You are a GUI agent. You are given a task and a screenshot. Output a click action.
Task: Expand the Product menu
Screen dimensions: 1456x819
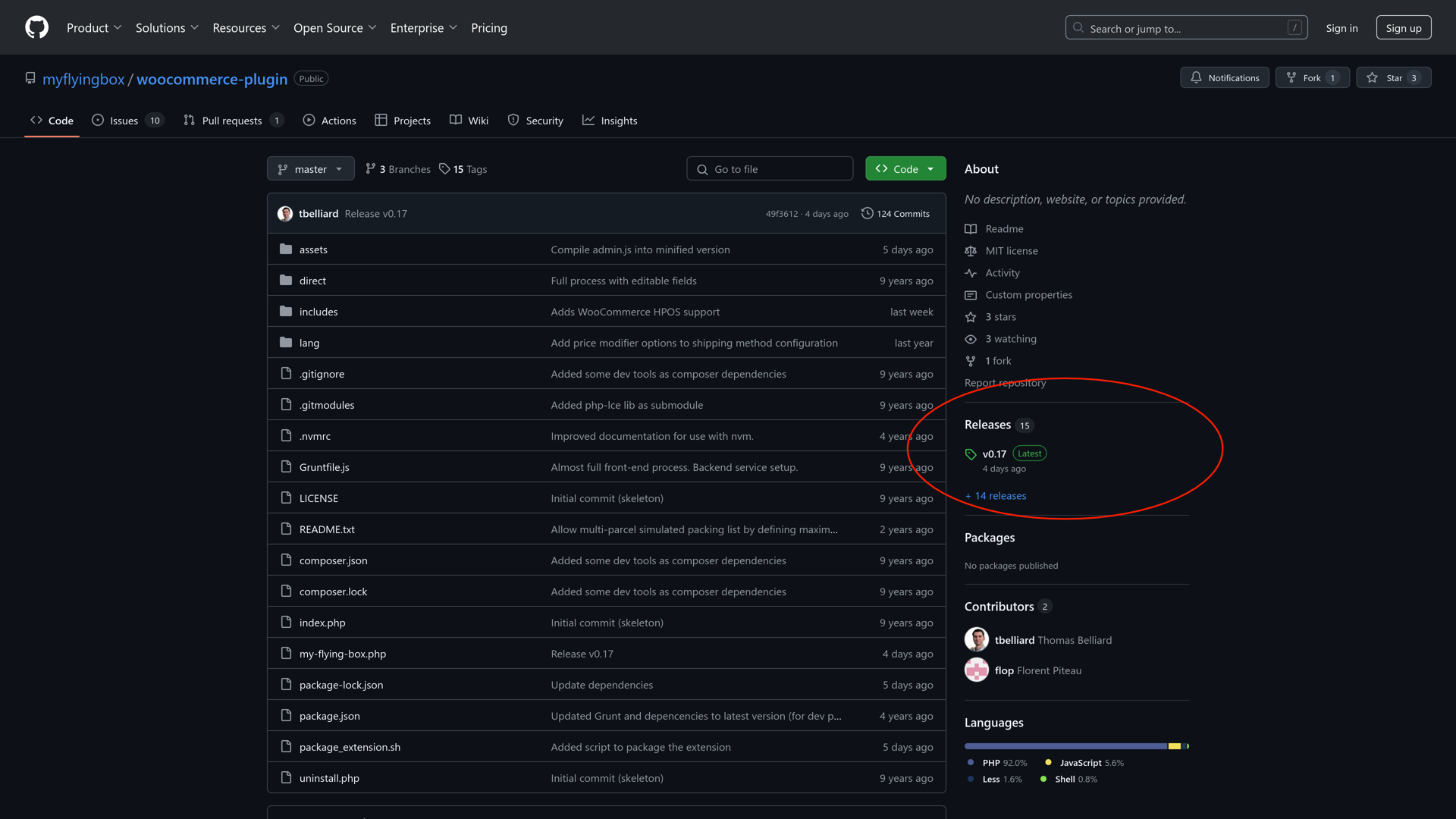point(94,28)
